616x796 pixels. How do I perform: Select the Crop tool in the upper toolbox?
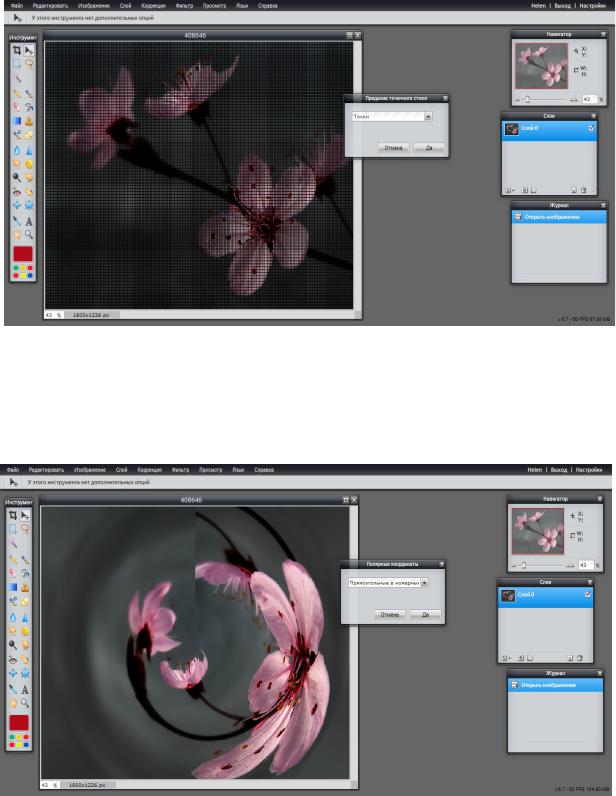pos(16,48)
